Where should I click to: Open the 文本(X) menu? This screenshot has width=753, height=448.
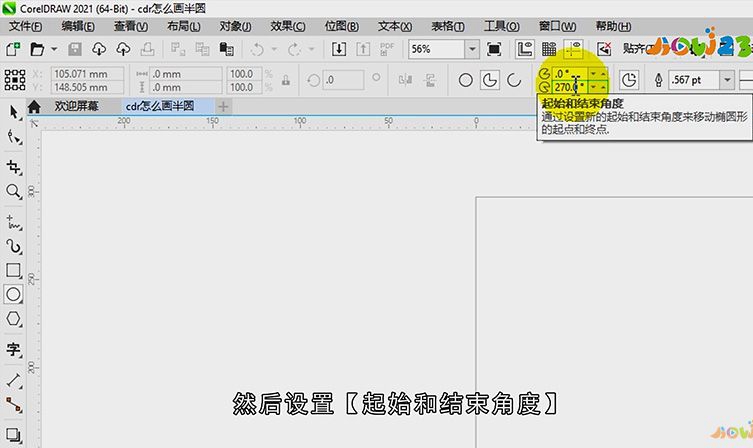tap(395, 26)
